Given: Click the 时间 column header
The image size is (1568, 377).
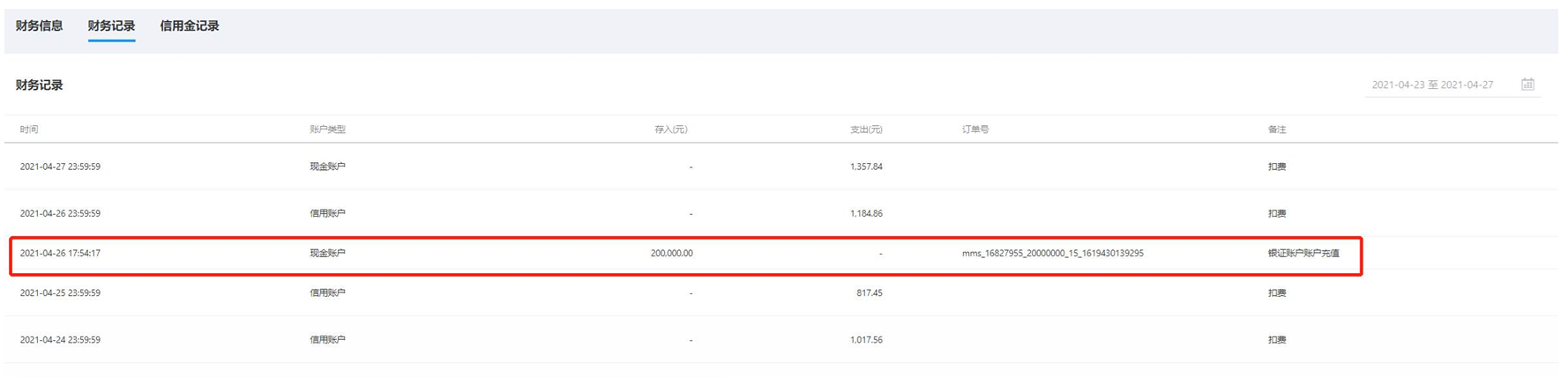Looking at the screenshot, I should click(x=29, y=129).
